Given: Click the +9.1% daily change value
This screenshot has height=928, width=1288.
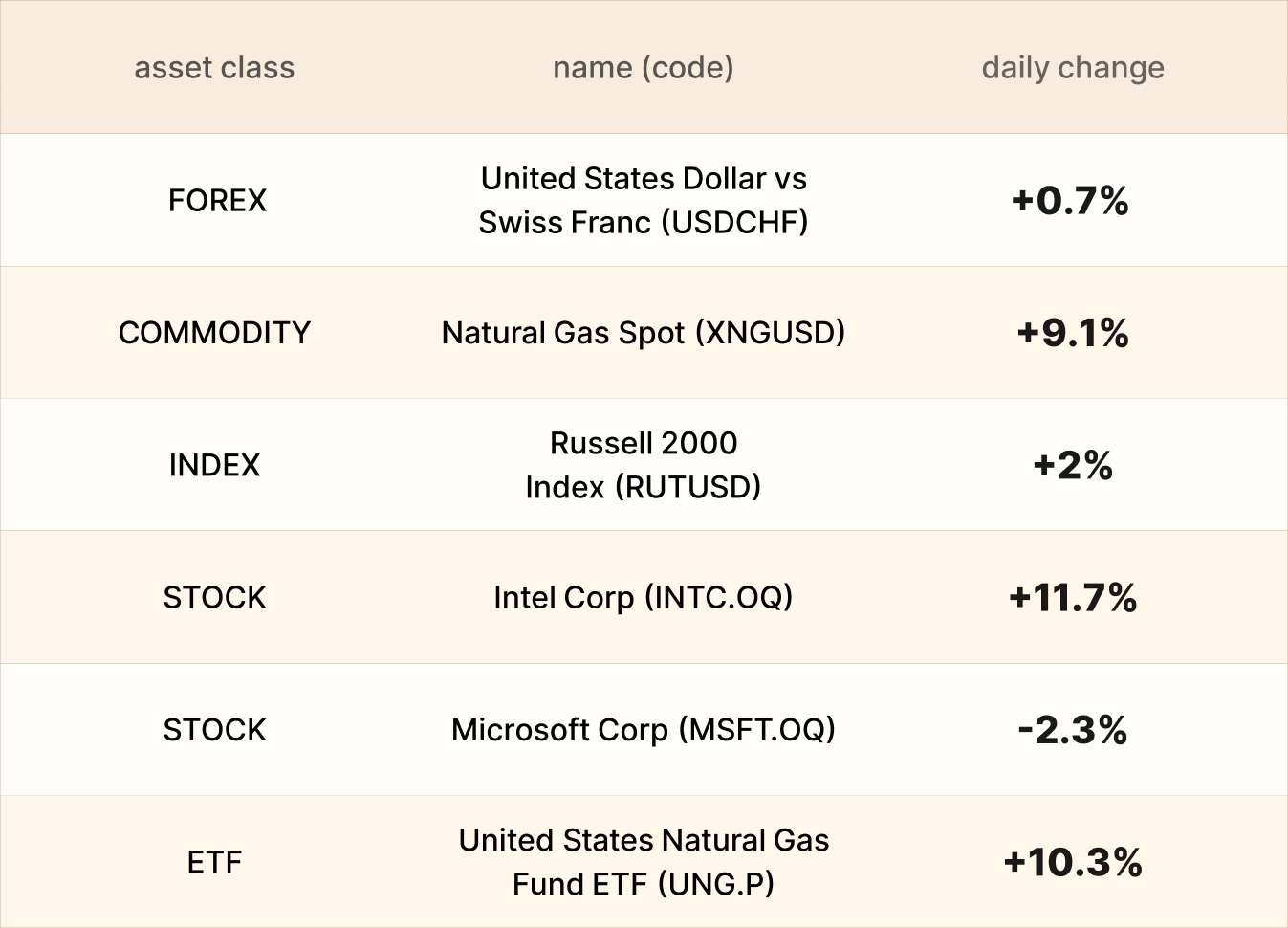Looking at the screenshot, I should click(1072, 333).
